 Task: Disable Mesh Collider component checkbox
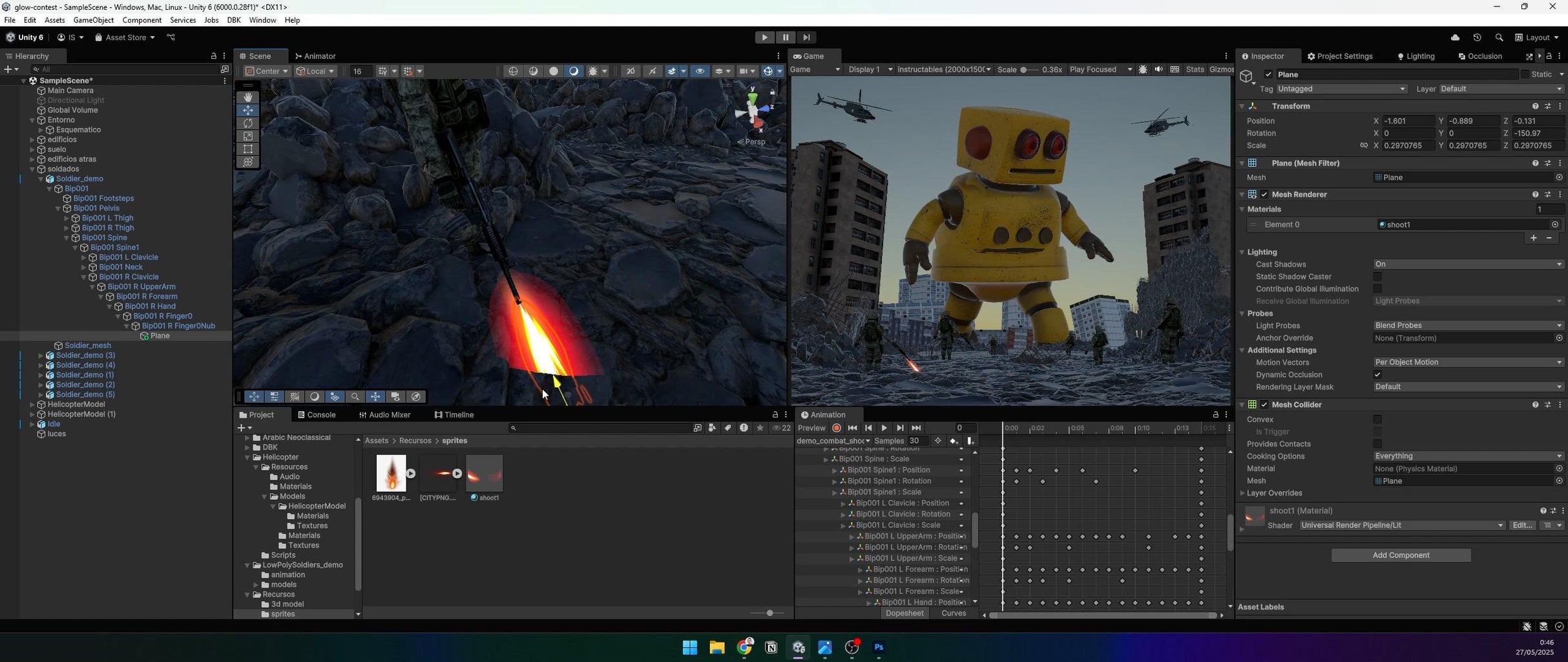(1264, 405)
